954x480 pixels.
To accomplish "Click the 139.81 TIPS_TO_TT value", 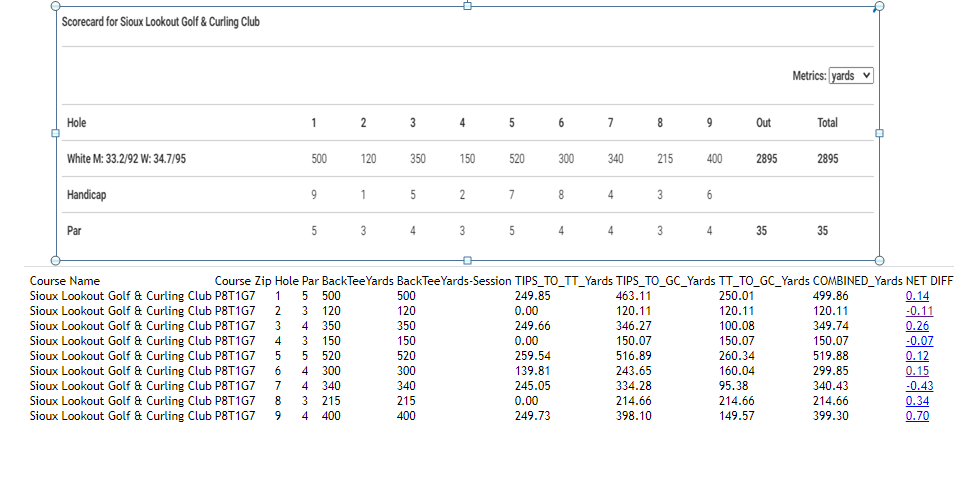I will pyautogui.click(x=532, y=371).
